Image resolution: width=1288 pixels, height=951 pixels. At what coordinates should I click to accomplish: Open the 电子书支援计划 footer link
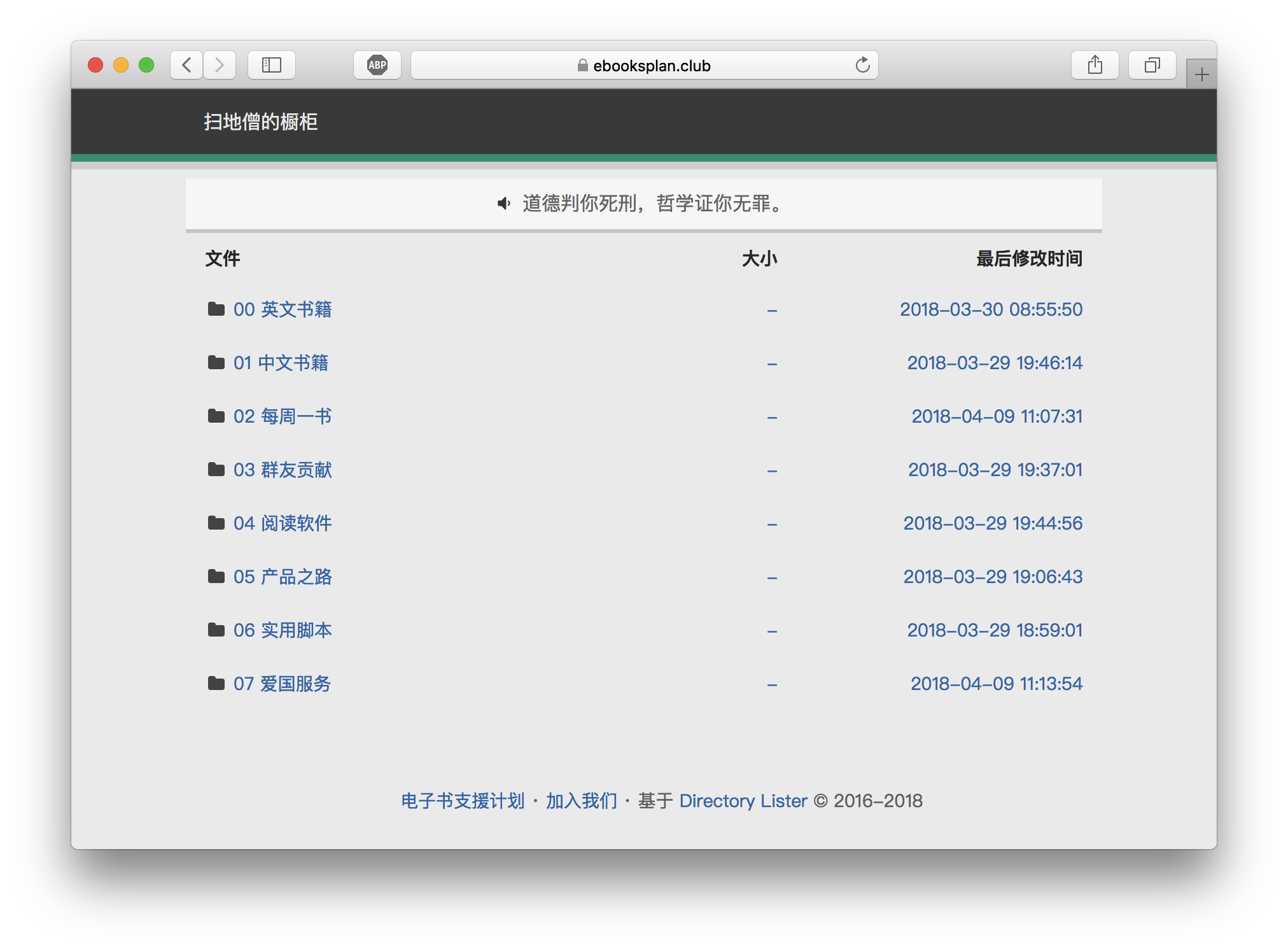click(463, 801)
